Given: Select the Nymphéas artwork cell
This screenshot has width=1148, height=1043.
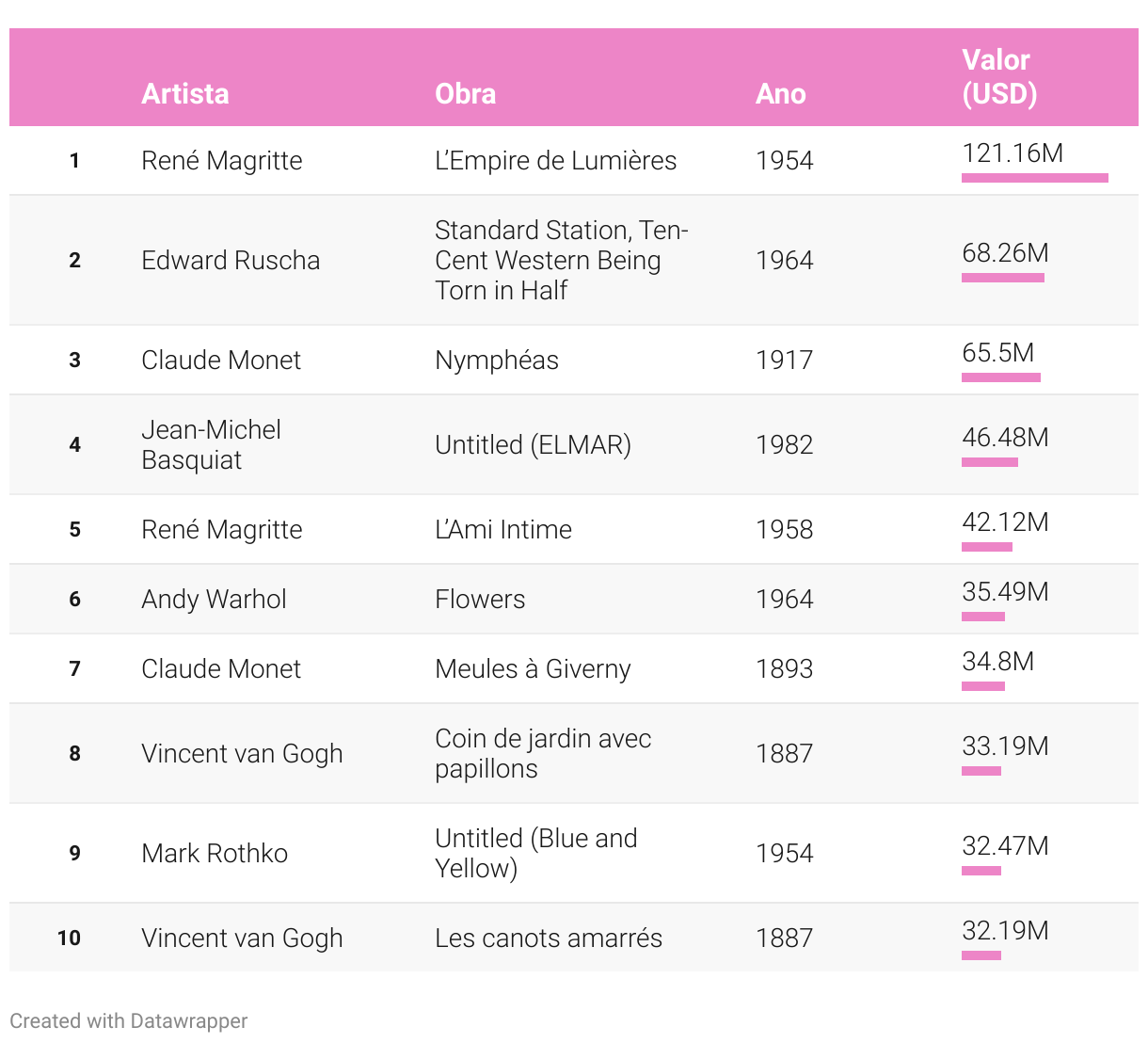Looking at the screenshot, I should [497, 361].
